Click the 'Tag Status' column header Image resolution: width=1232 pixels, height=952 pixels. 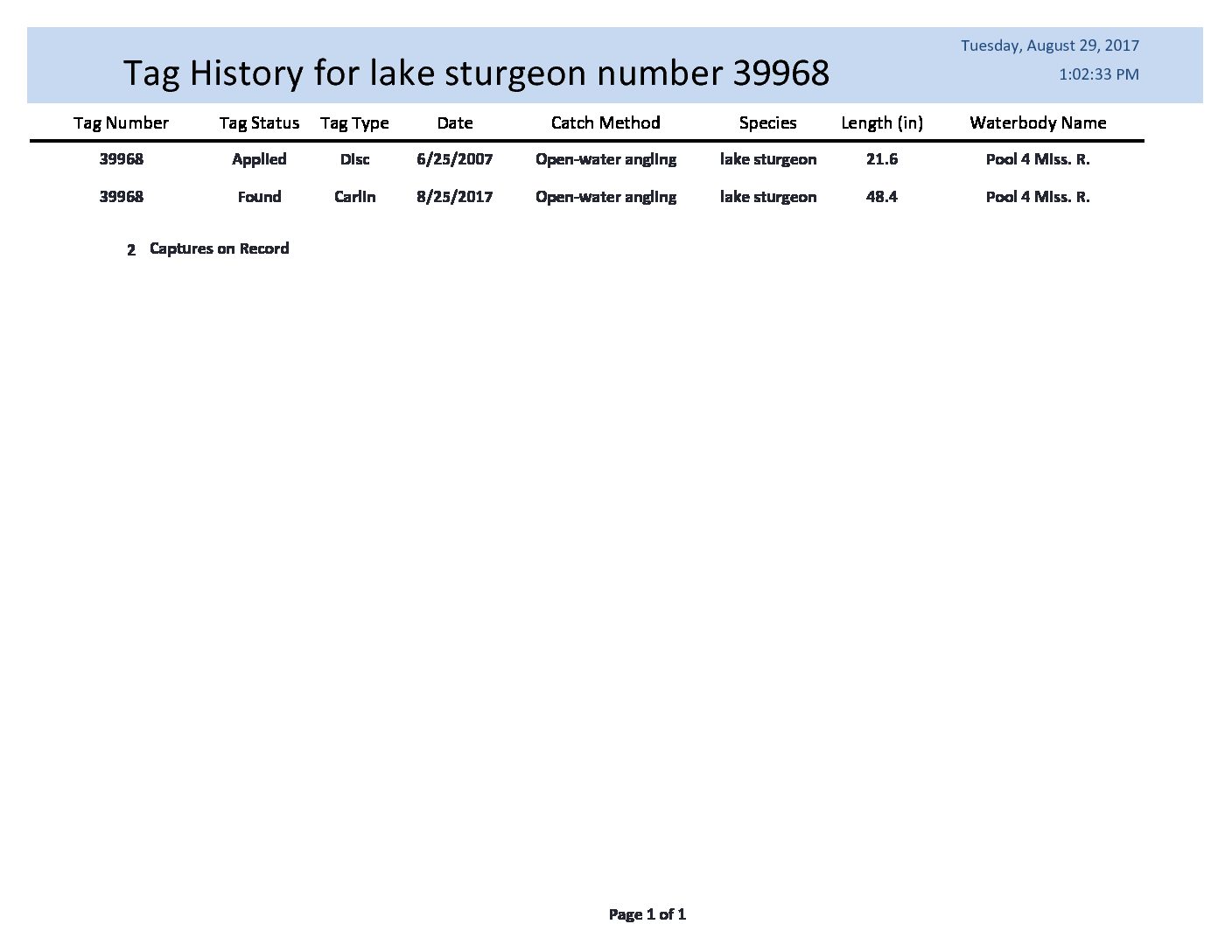point(259,123)
